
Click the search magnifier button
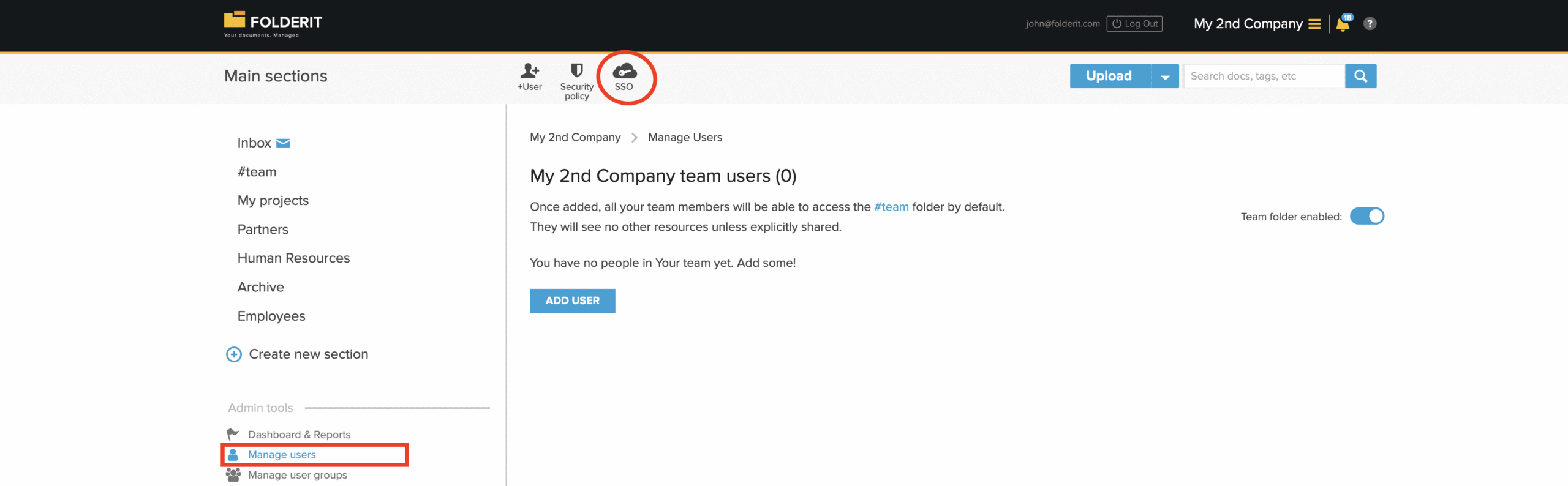pos(1360,76)
